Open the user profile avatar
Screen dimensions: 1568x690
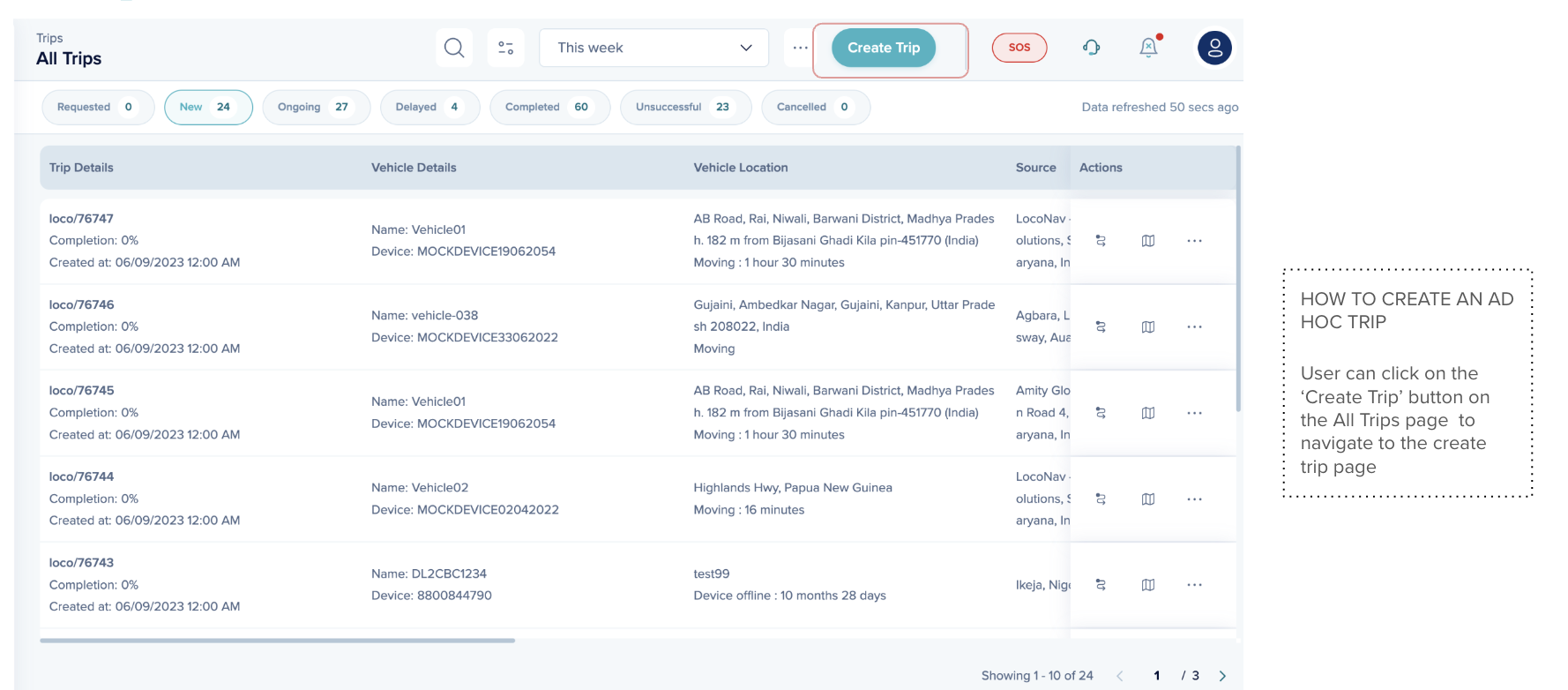pos(1214,48)
